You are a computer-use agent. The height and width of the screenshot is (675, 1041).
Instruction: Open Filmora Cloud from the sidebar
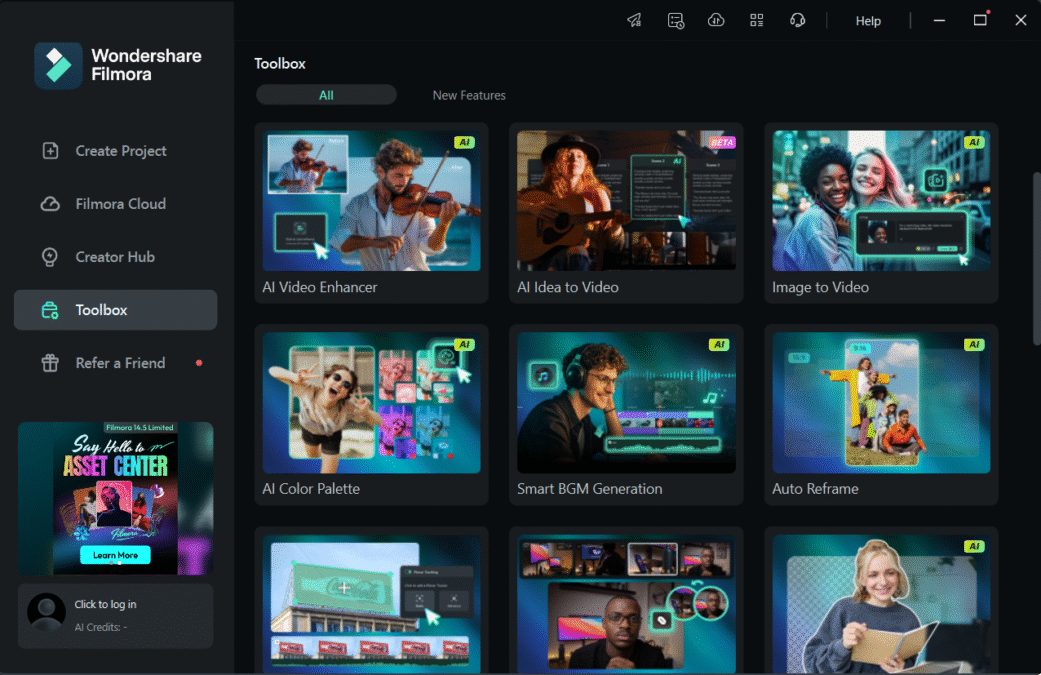(x=116, y=204)
